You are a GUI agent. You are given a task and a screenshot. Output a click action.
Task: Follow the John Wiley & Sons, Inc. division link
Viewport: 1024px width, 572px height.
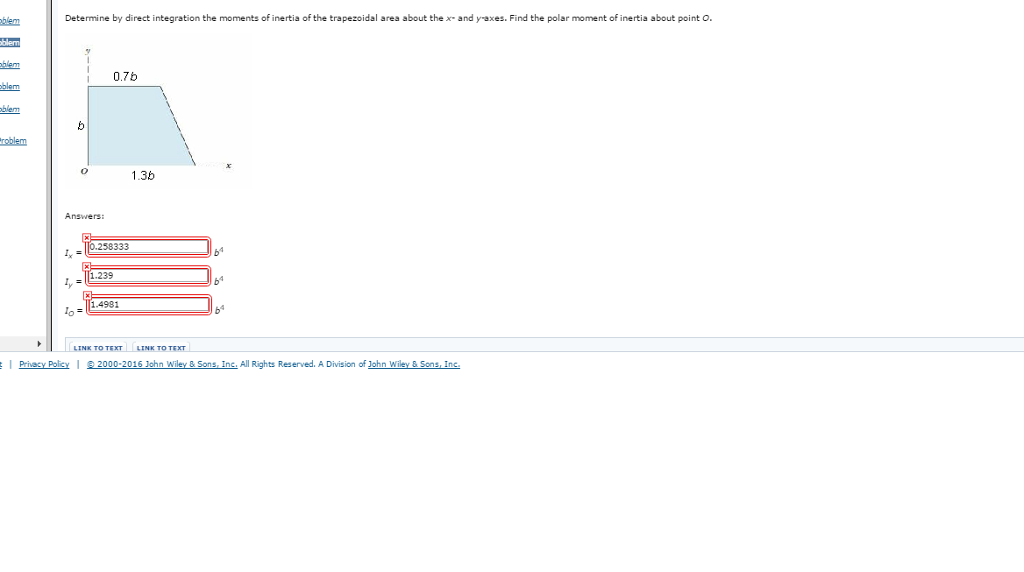(x=414, y=364)
